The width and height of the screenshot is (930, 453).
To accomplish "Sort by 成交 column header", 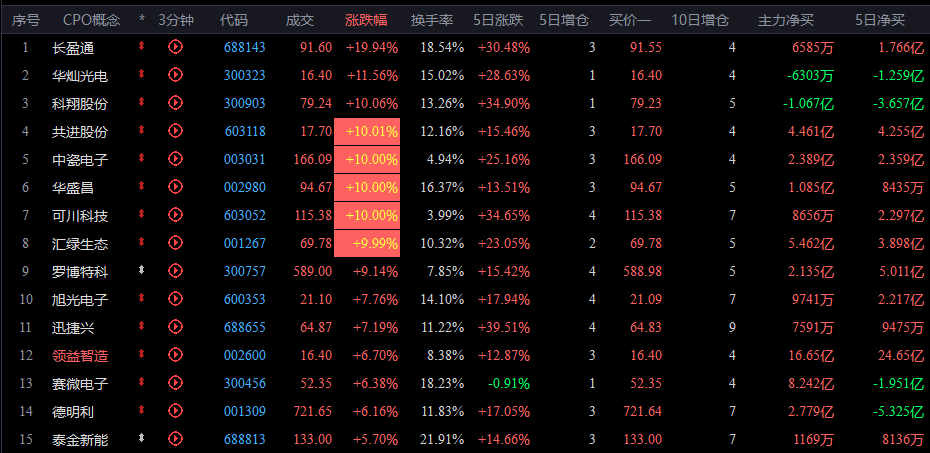I will tap(300, 20).
